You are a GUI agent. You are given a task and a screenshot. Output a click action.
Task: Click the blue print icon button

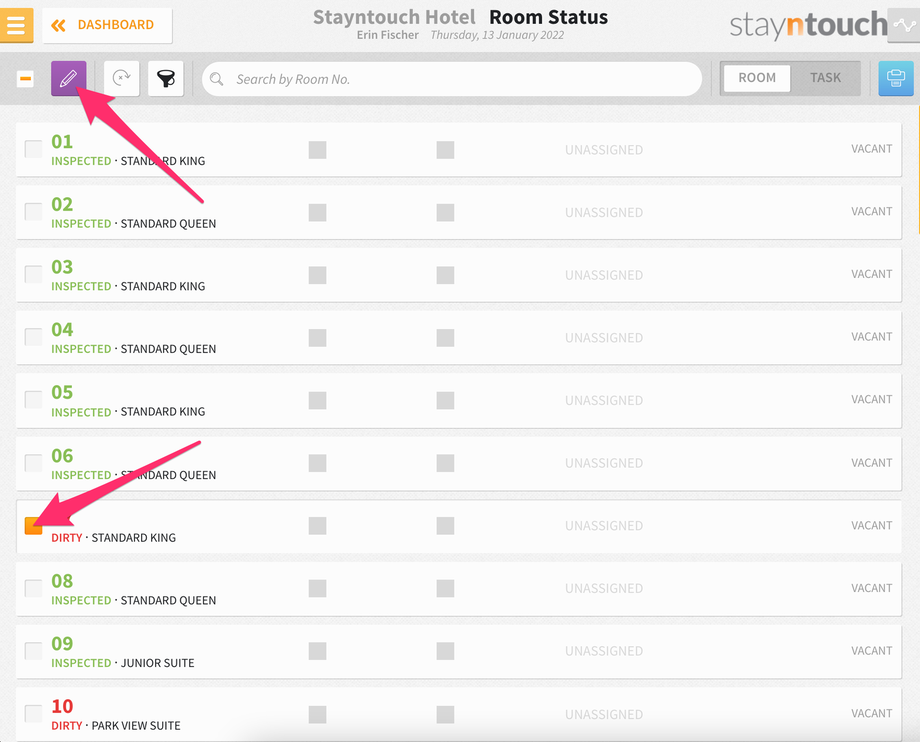click(895, 78)
